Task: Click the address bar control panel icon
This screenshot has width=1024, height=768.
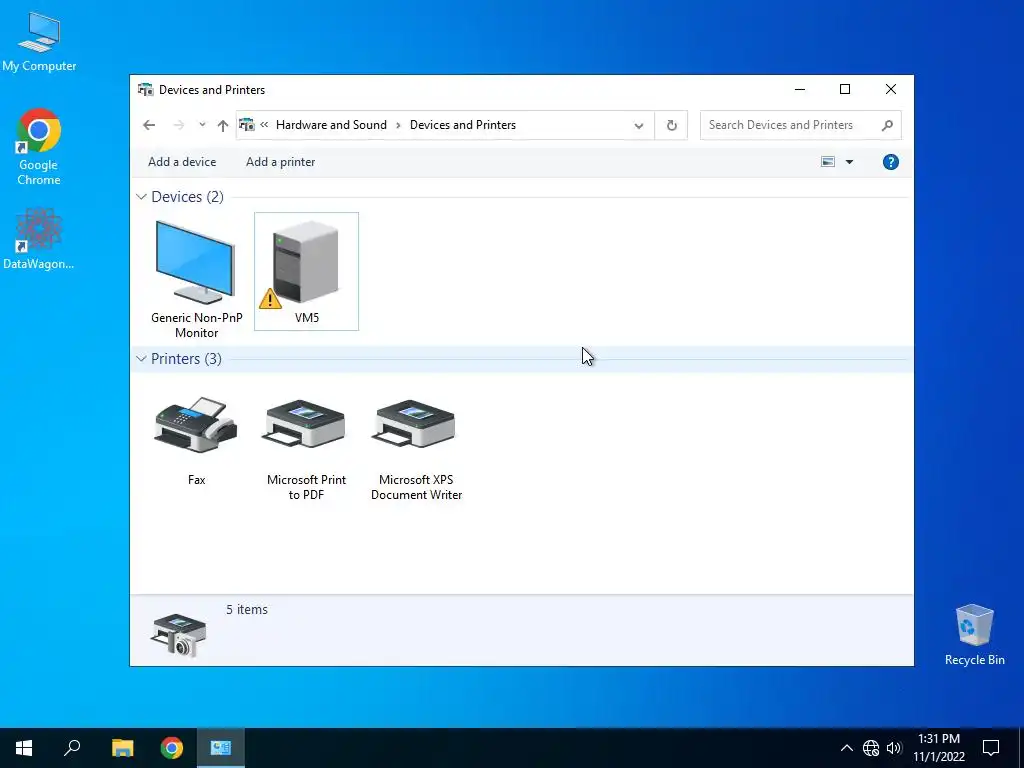Action: [247, 124]
